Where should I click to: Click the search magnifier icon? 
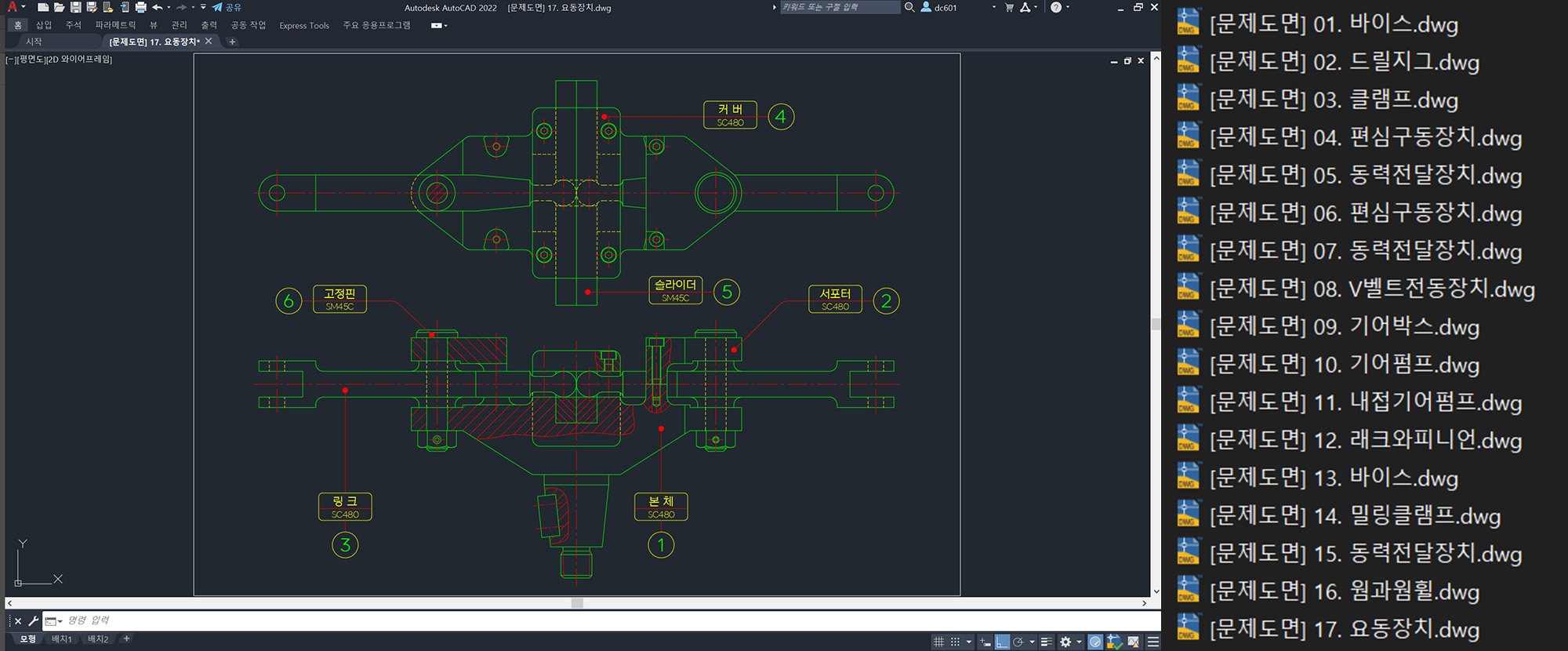click(x=909, y=7)
